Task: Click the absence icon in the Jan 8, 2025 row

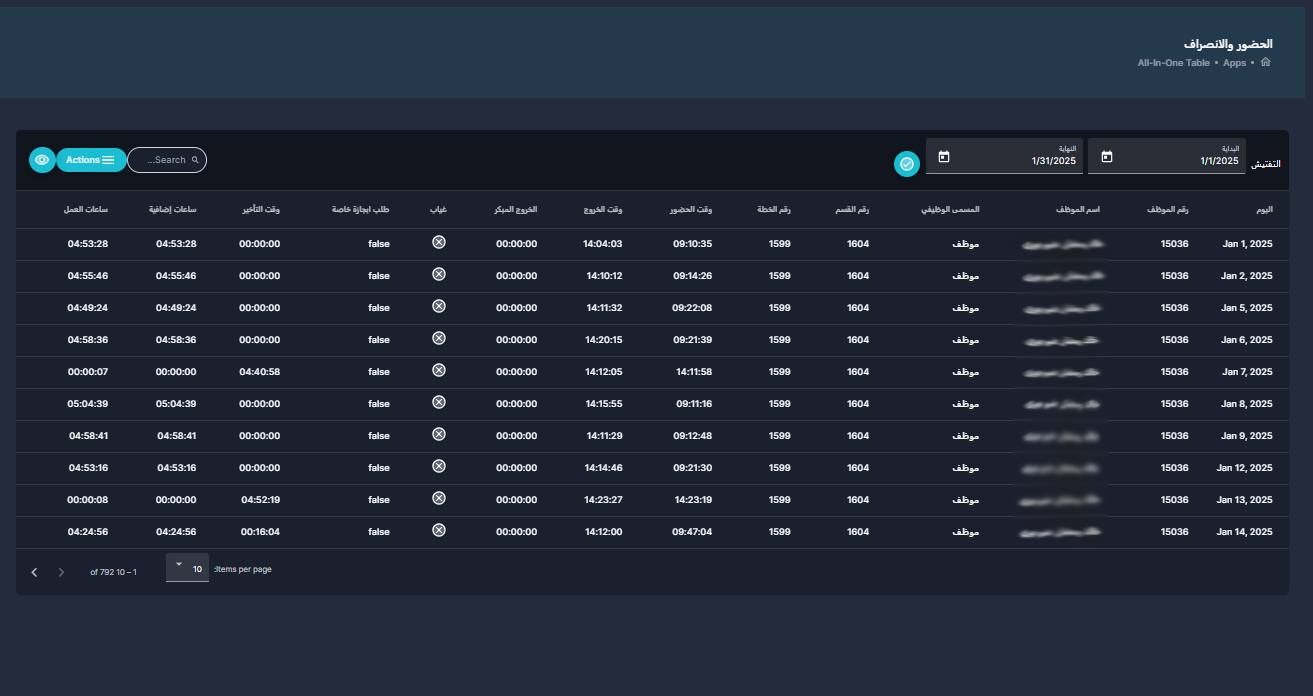Action: tap(439, 402)
